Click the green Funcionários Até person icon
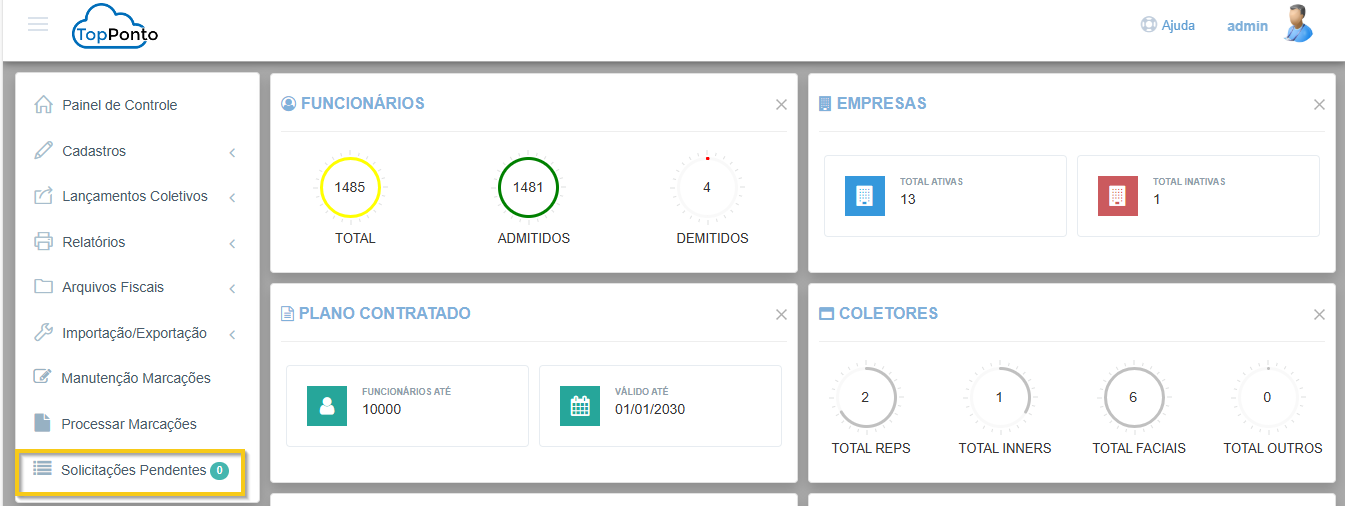The width and height of the screenshot is (1345, 506). click(326, 406)
